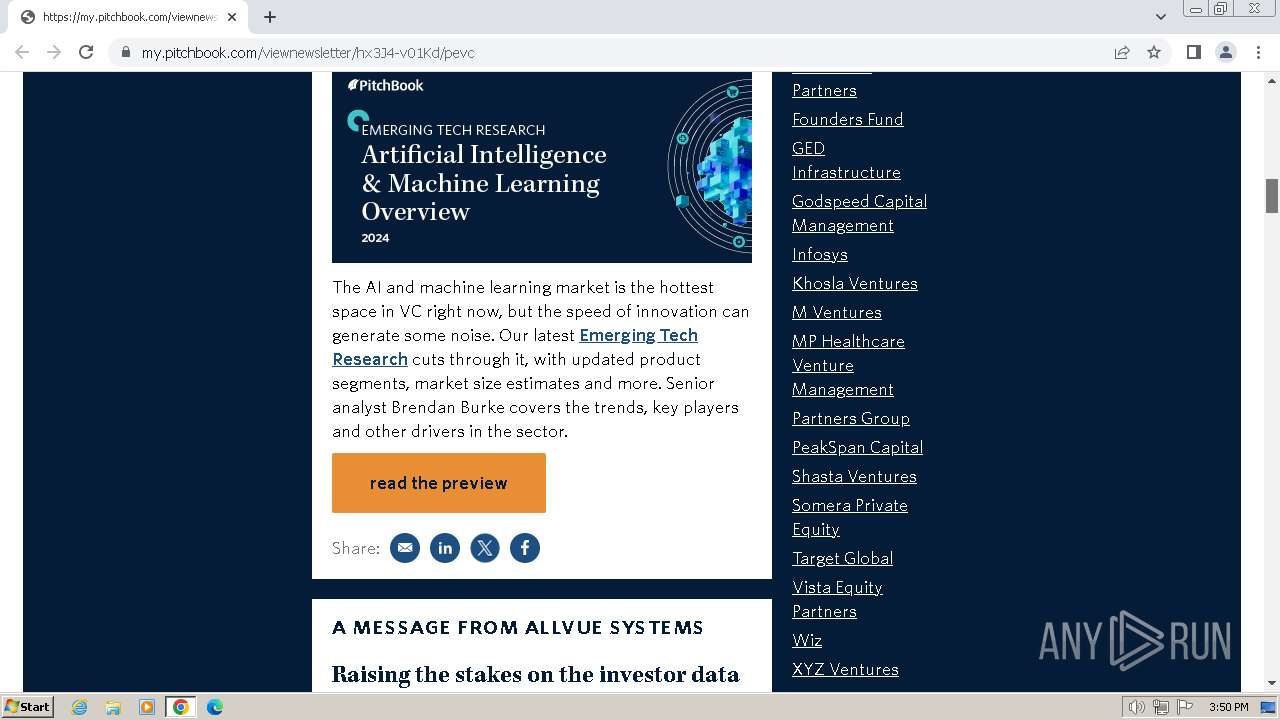Close the PitchBook newsletter tab
The height and width of the screenshot is (720, 1280).
coord(232,17)
